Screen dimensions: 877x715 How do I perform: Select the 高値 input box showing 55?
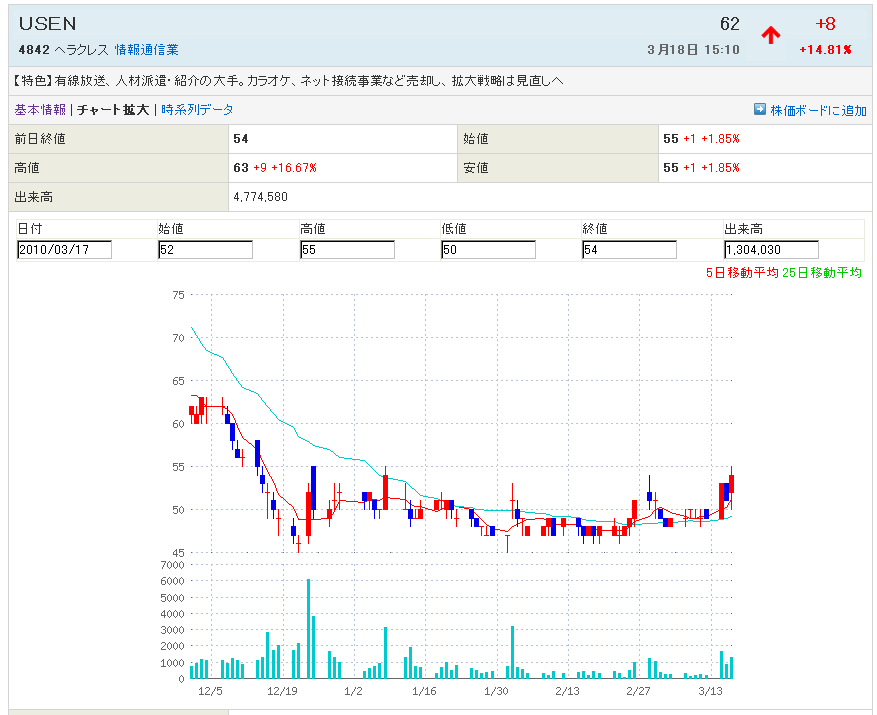click(x=347, y=250)
